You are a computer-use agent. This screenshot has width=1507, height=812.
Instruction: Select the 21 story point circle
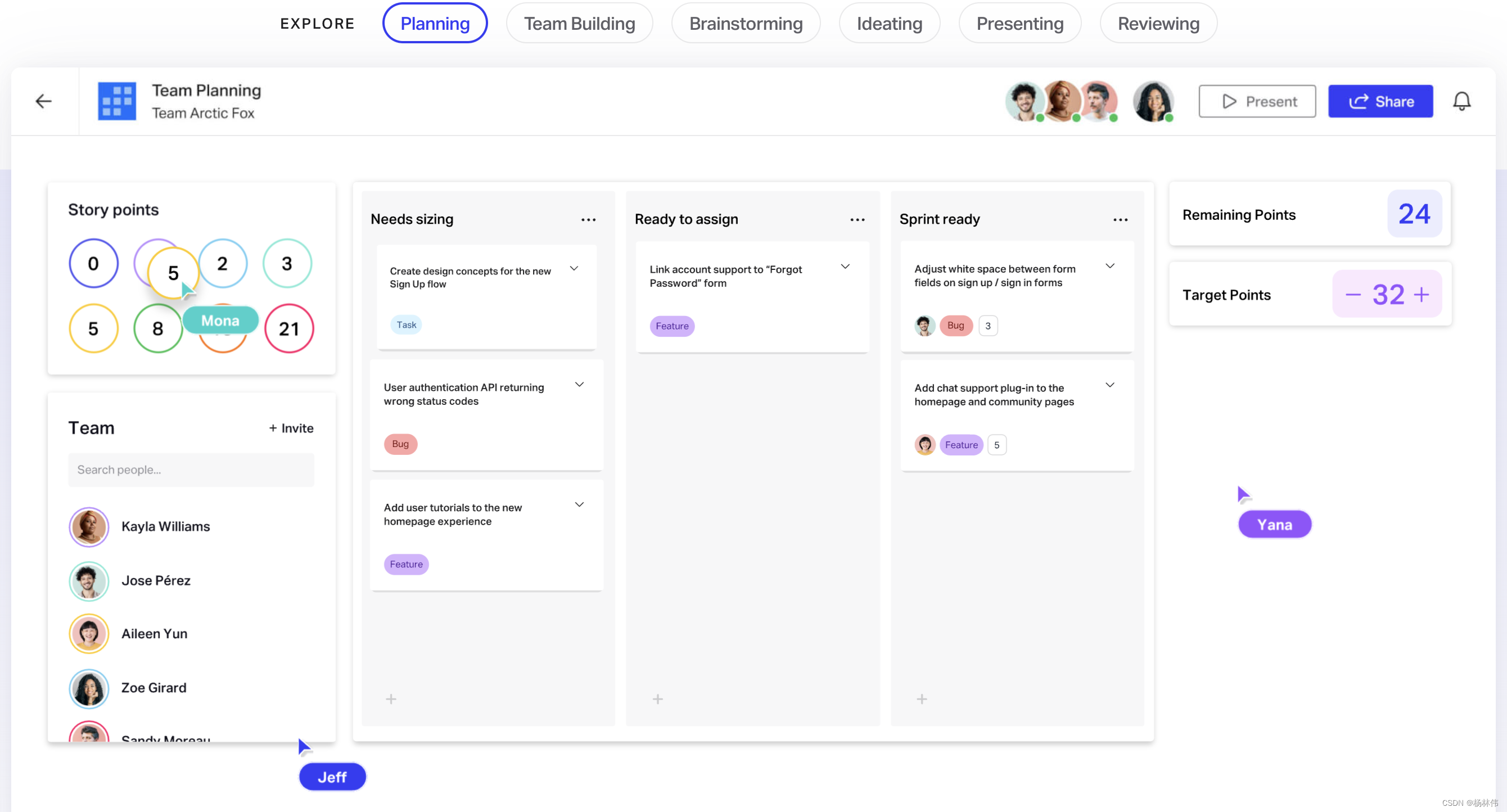[288, 329]
